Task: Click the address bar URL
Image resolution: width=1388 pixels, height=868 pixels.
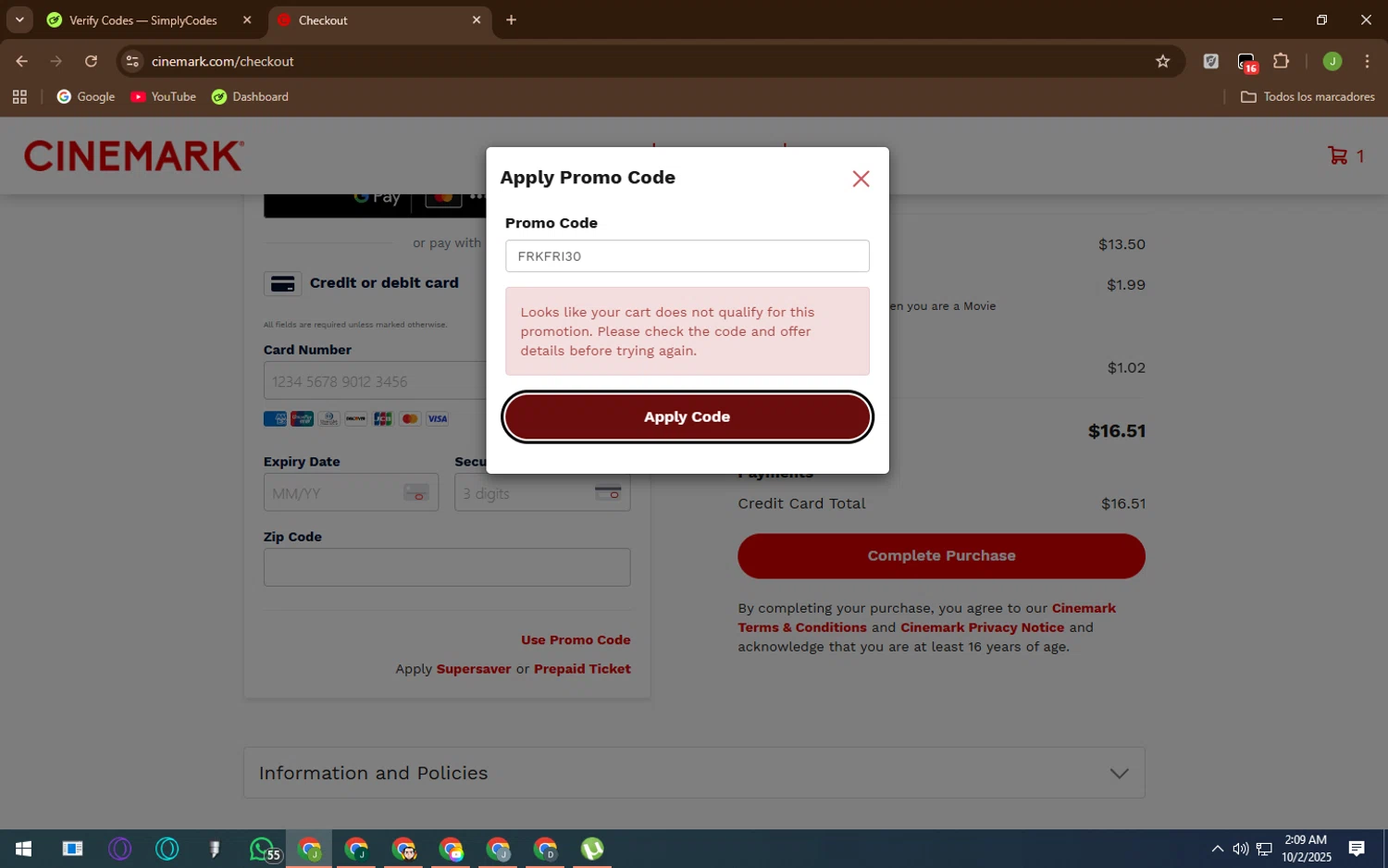Action: point(223,61)
